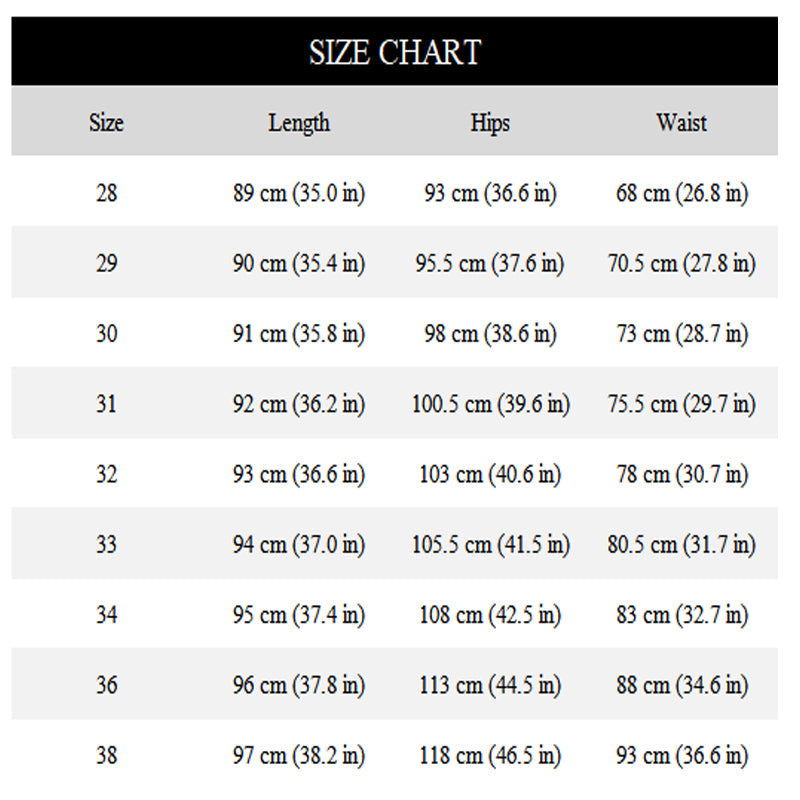Click the Hips column header
The width and height of the screenshot is (800, 800).
(x=490, y=123)
